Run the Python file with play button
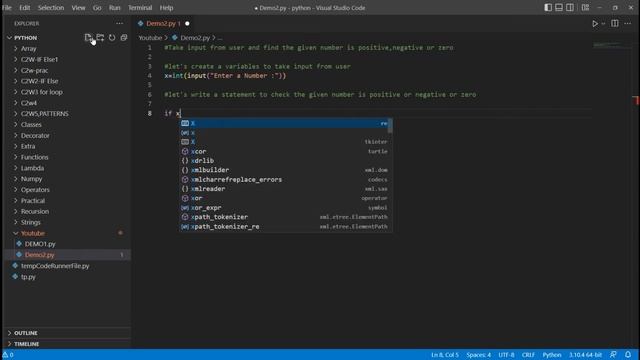This screenshot has width=640, height=360. [595, 24]
